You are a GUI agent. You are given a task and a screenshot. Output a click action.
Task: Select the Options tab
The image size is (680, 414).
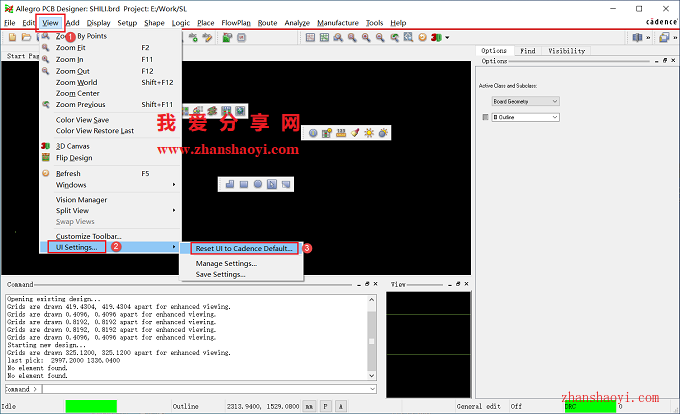click(x=494, y=51)
